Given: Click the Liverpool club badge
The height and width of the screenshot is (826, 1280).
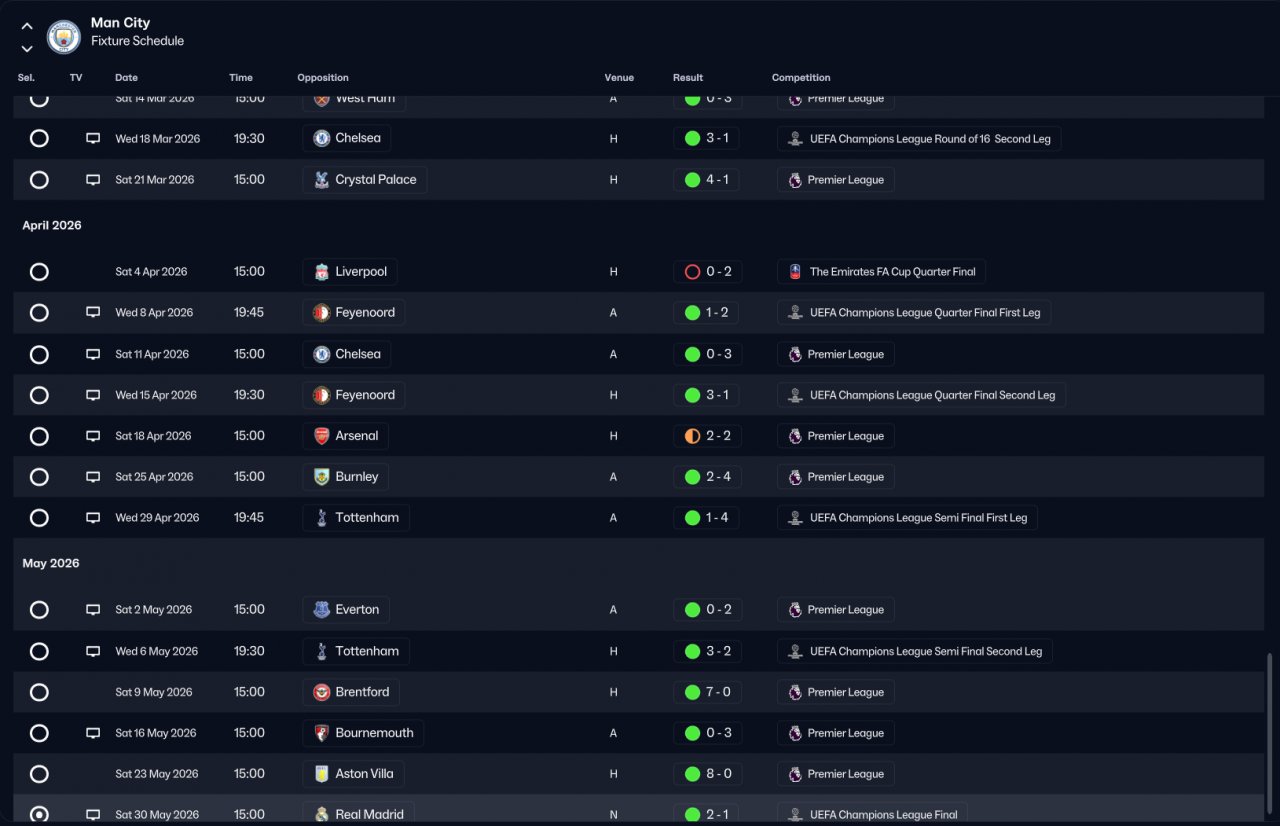Looking at the screenshot, I should point(321,272).
